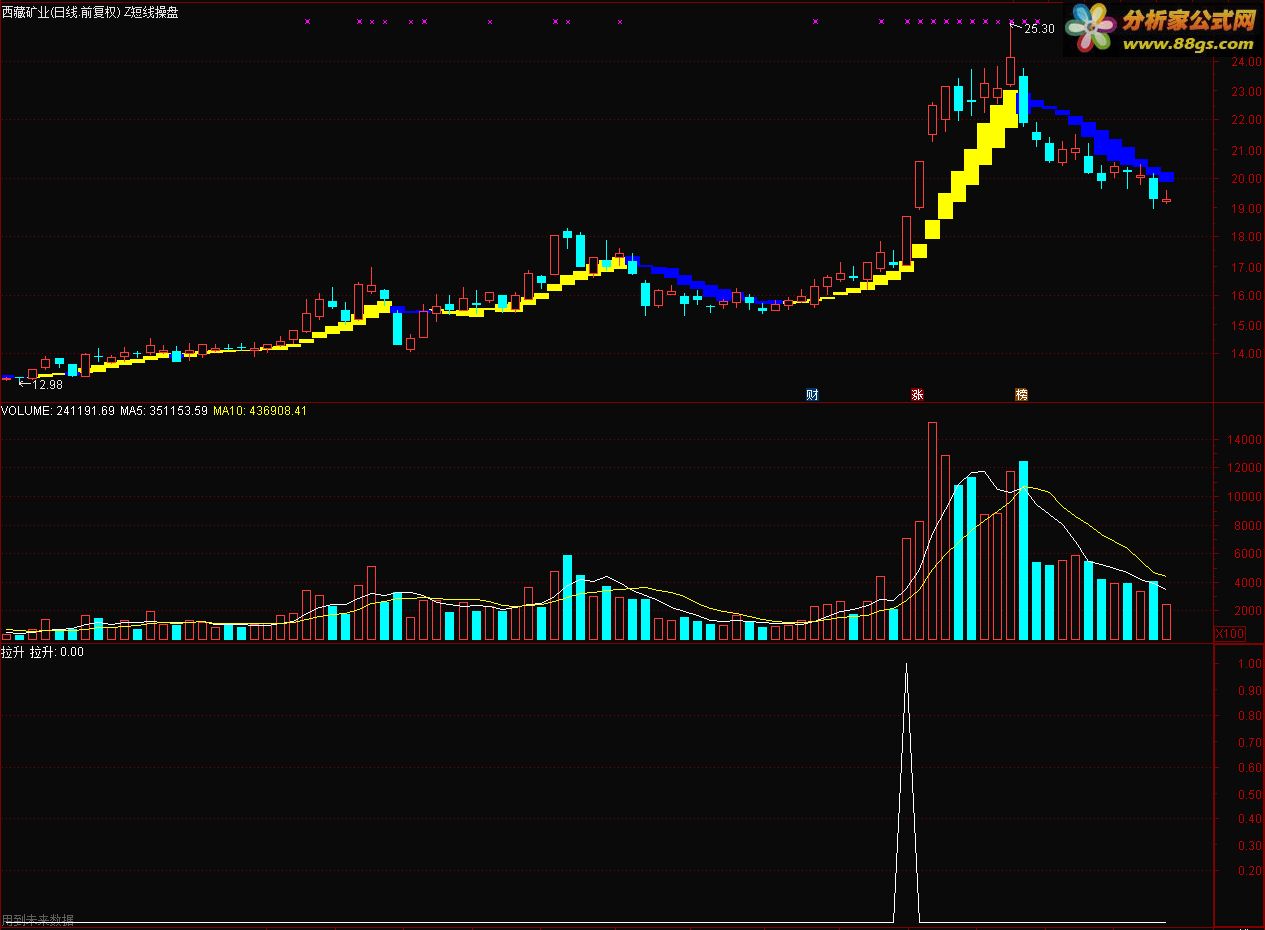Click the 1.00 indicator axis label
This screenshot has width=1265, height=930.
[1249, 664]
